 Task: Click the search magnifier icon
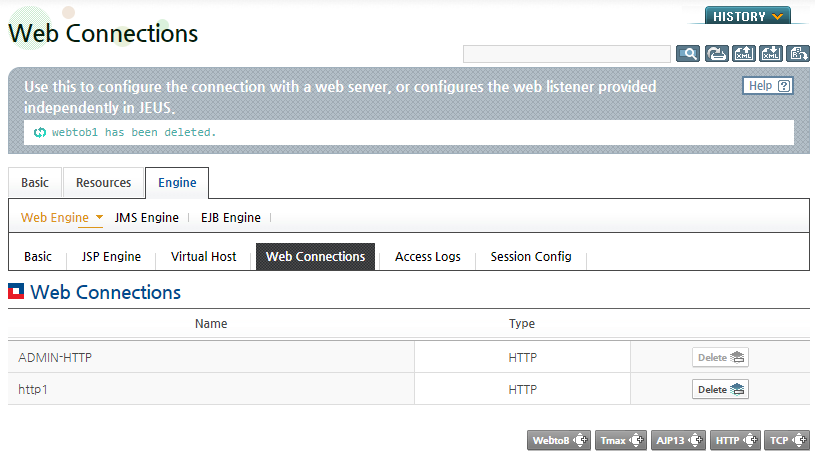(688, 54)
